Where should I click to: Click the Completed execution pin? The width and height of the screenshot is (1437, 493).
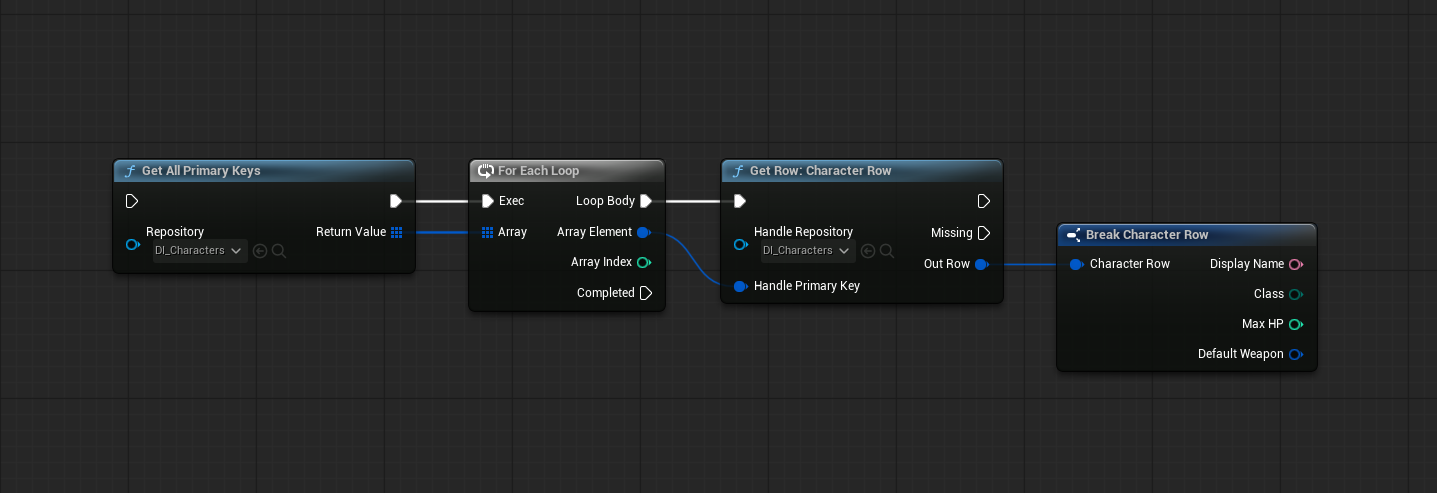646,293
